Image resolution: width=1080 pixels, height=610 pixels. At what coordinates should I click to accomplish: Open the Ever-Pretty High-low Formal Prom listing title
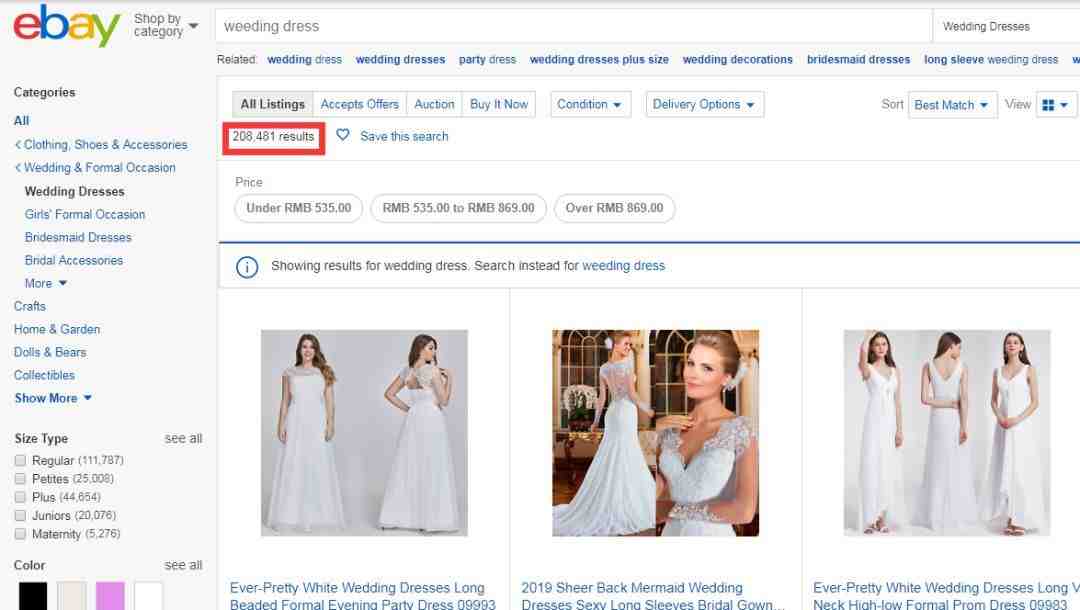(946, 596)
